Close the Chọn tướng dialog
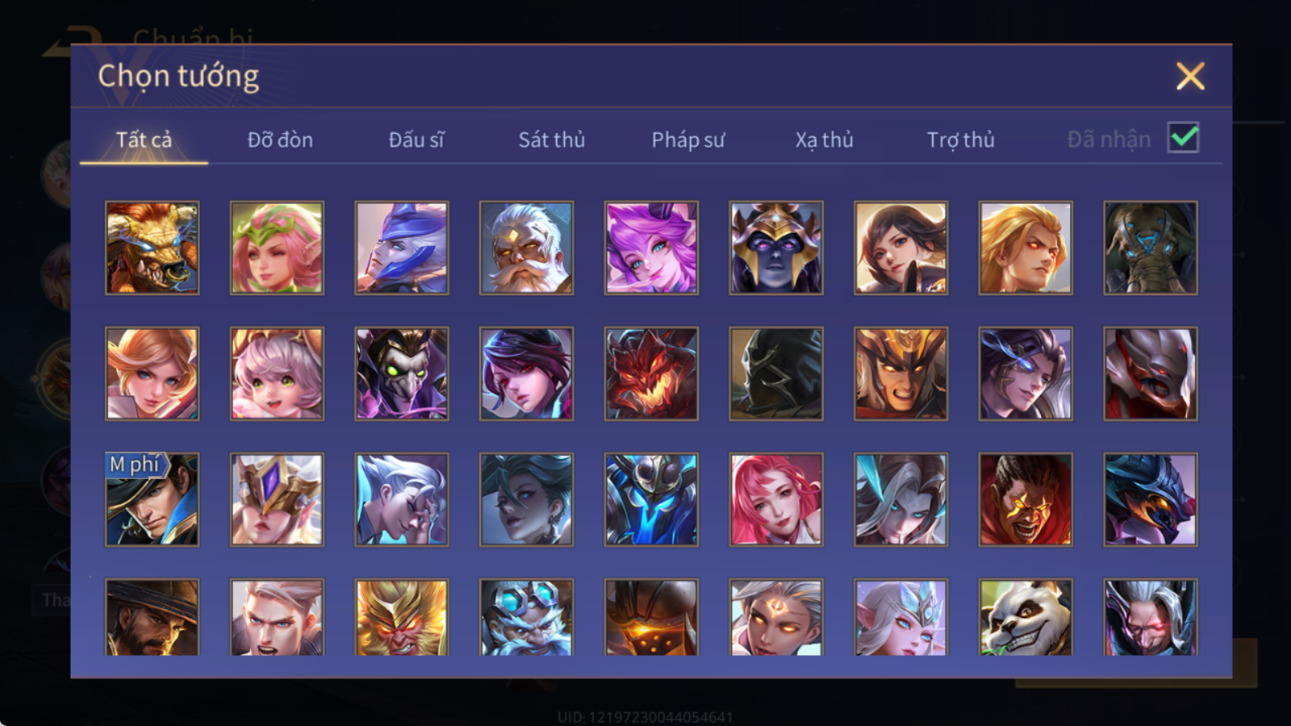 [1190, 76]
